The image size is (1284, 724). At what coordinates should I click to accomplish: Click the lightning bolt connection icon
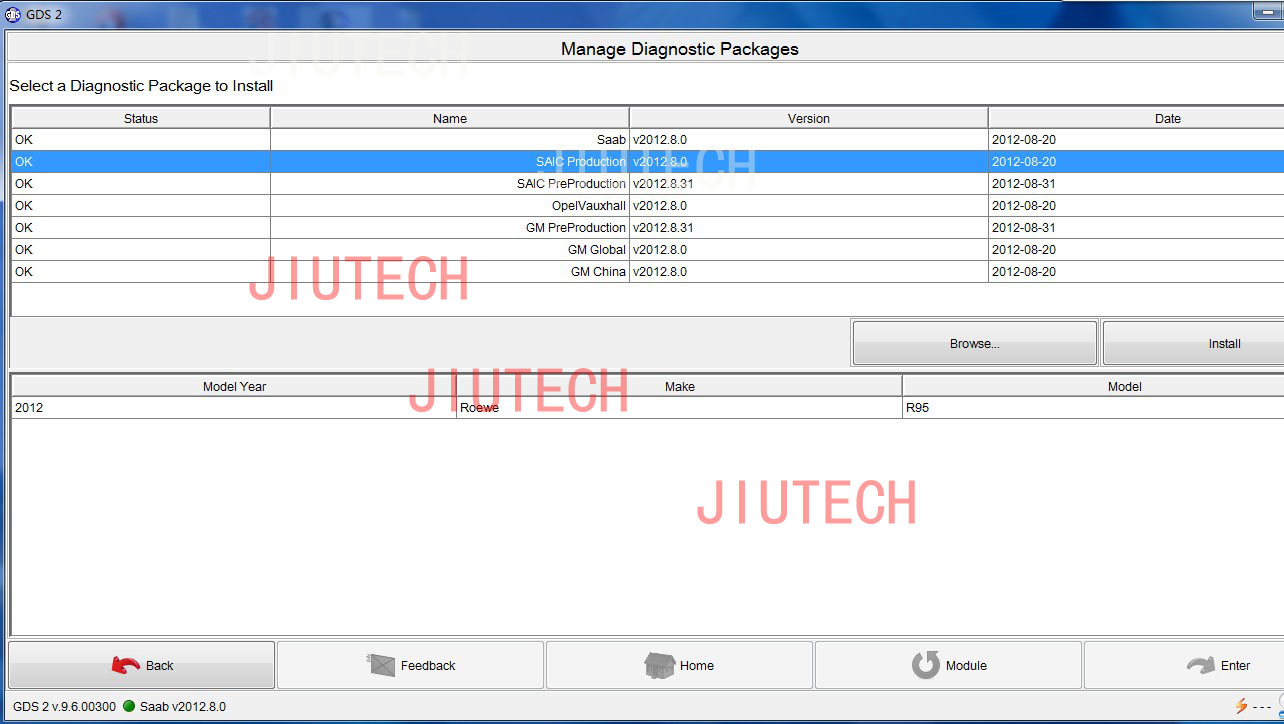pos(1241,707)
